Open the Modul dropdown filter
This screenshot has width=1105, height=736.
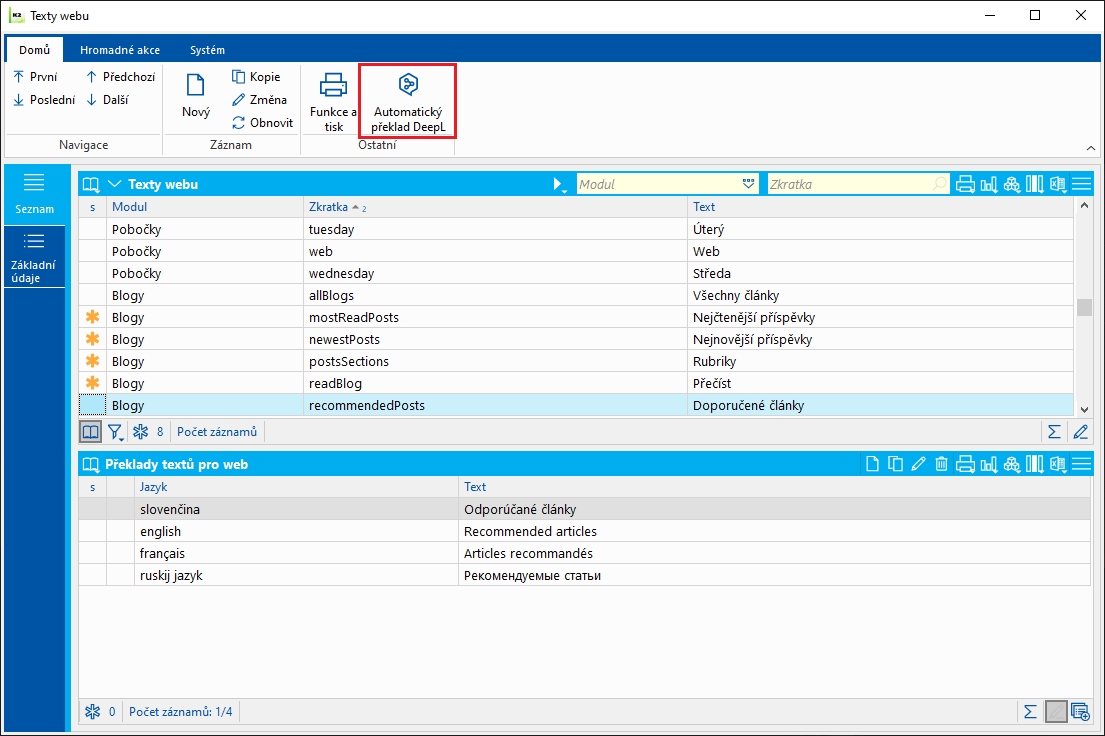[750, 184]
